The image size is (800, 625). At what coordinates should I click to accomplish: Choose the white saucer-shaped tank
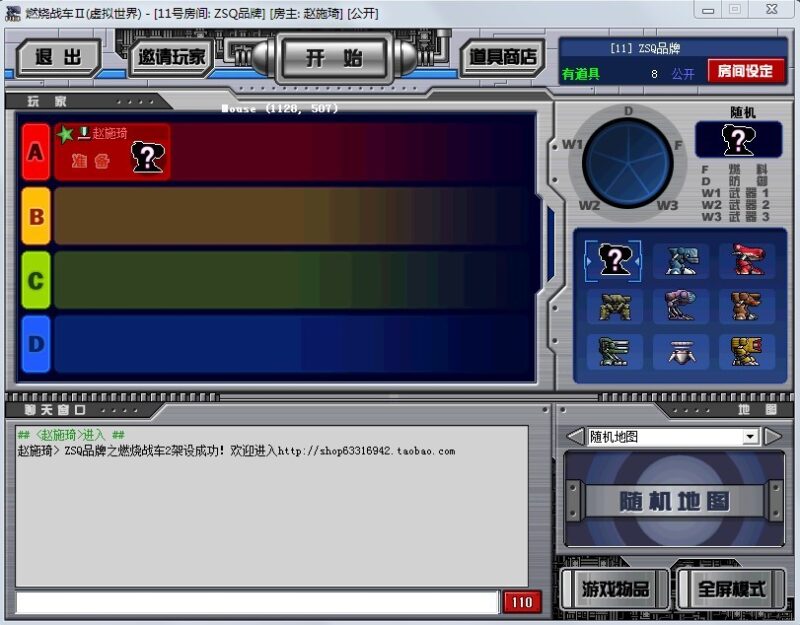pyautogui.click(x=681, y=351)
